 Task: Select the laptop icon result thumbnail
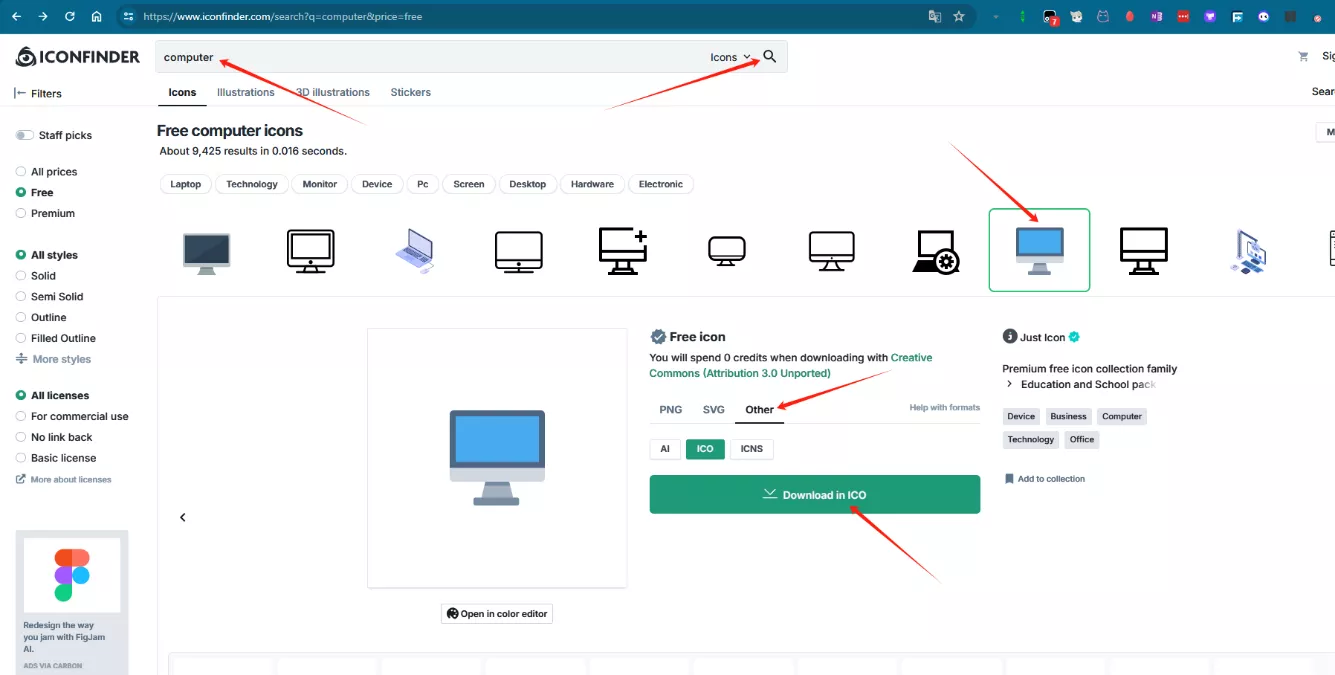[x=415, y=250]
